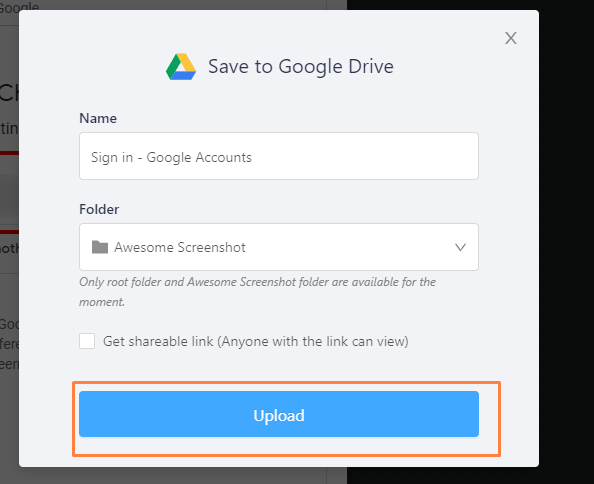Image resolution: width=594 pixels, height=484 pixels.
Task: Close the Save to Google Drive dialog
Action: pyautogui.click(x=511, y=38)
